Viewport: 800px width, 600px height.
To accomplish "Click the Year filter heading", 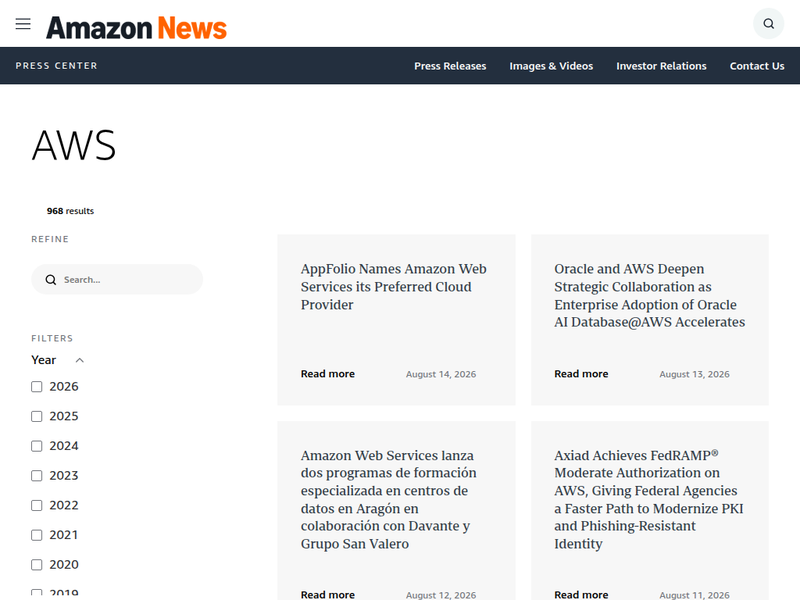I will coord(43,360).
